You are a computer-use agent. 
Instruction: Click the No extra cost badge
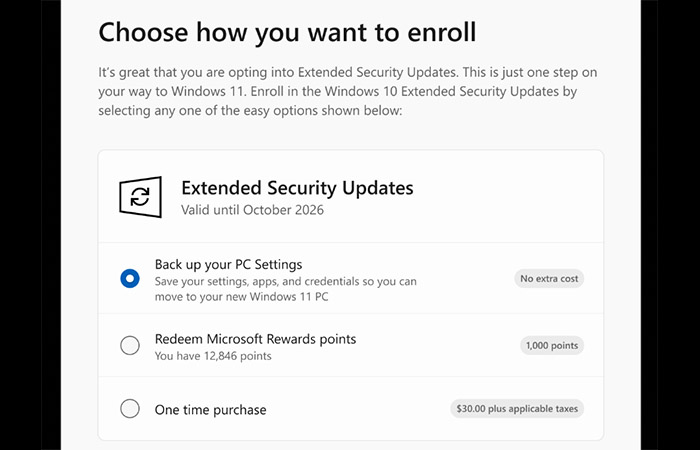(549, 279)
